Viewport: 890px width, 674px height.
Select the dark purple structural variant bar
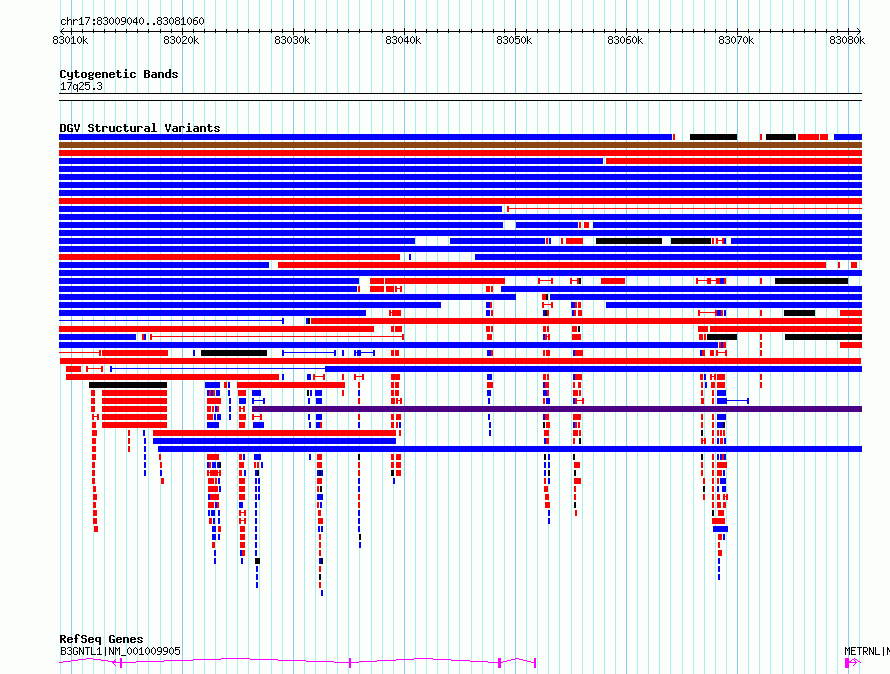(x=557, y=409)
